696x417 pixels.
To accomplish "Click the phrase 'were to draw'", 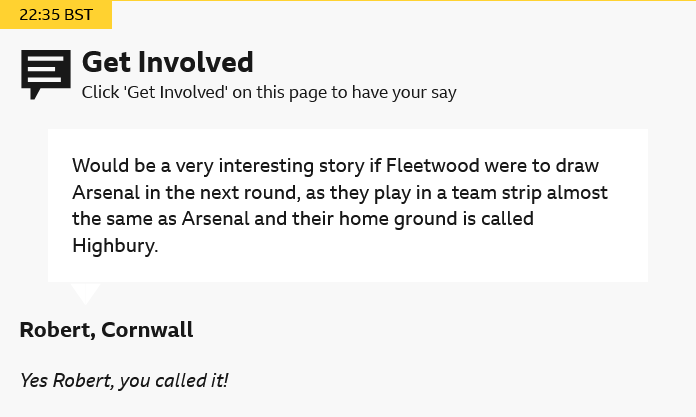I will coord(542,166).
